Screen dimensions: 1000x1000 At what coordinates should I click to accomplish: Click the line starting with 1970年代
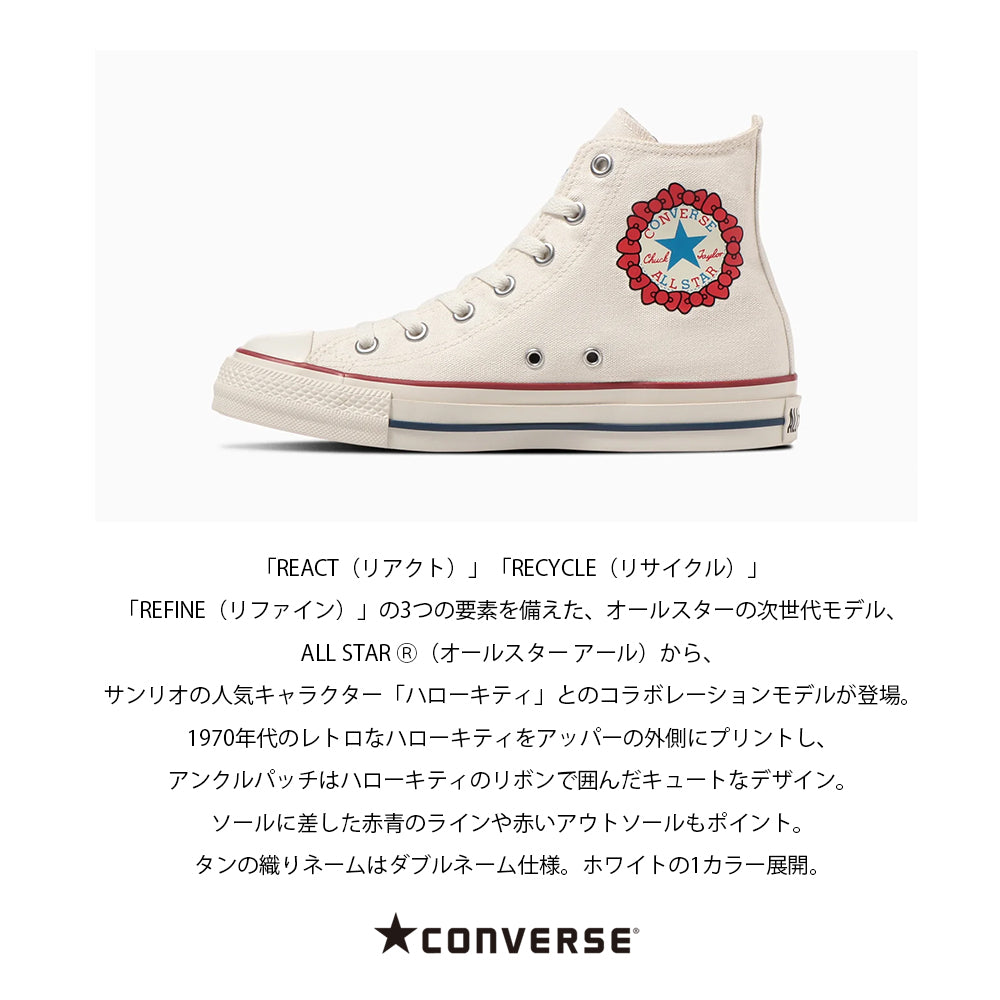coord(506,738)
